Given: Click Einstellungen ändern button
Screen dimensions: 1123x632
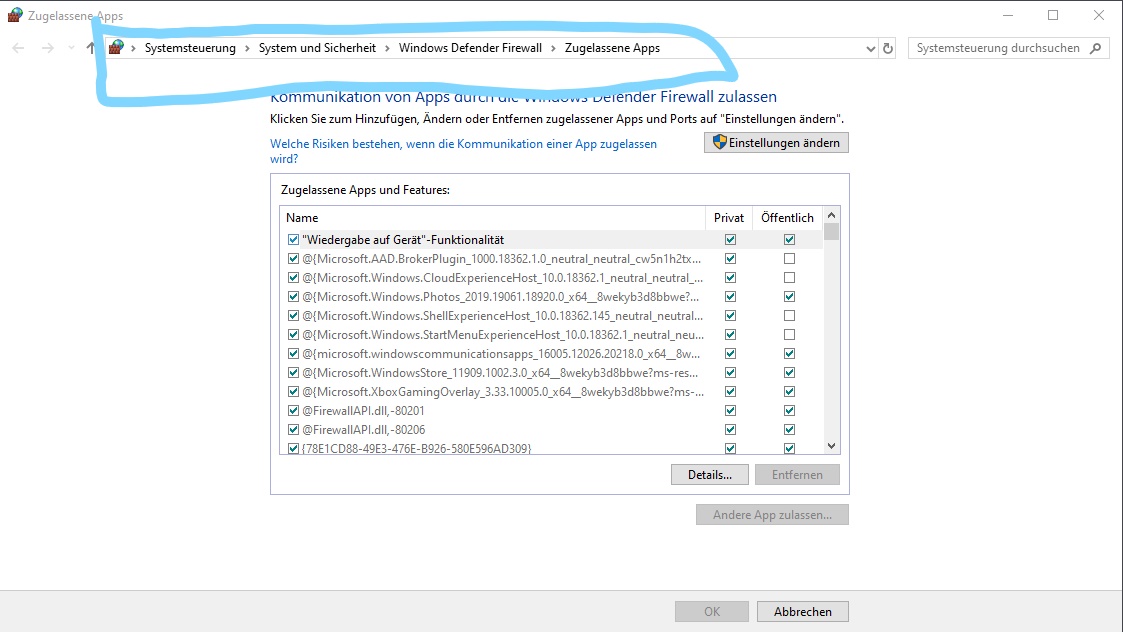Looking at the screenshot, I should tap(776, 143).
